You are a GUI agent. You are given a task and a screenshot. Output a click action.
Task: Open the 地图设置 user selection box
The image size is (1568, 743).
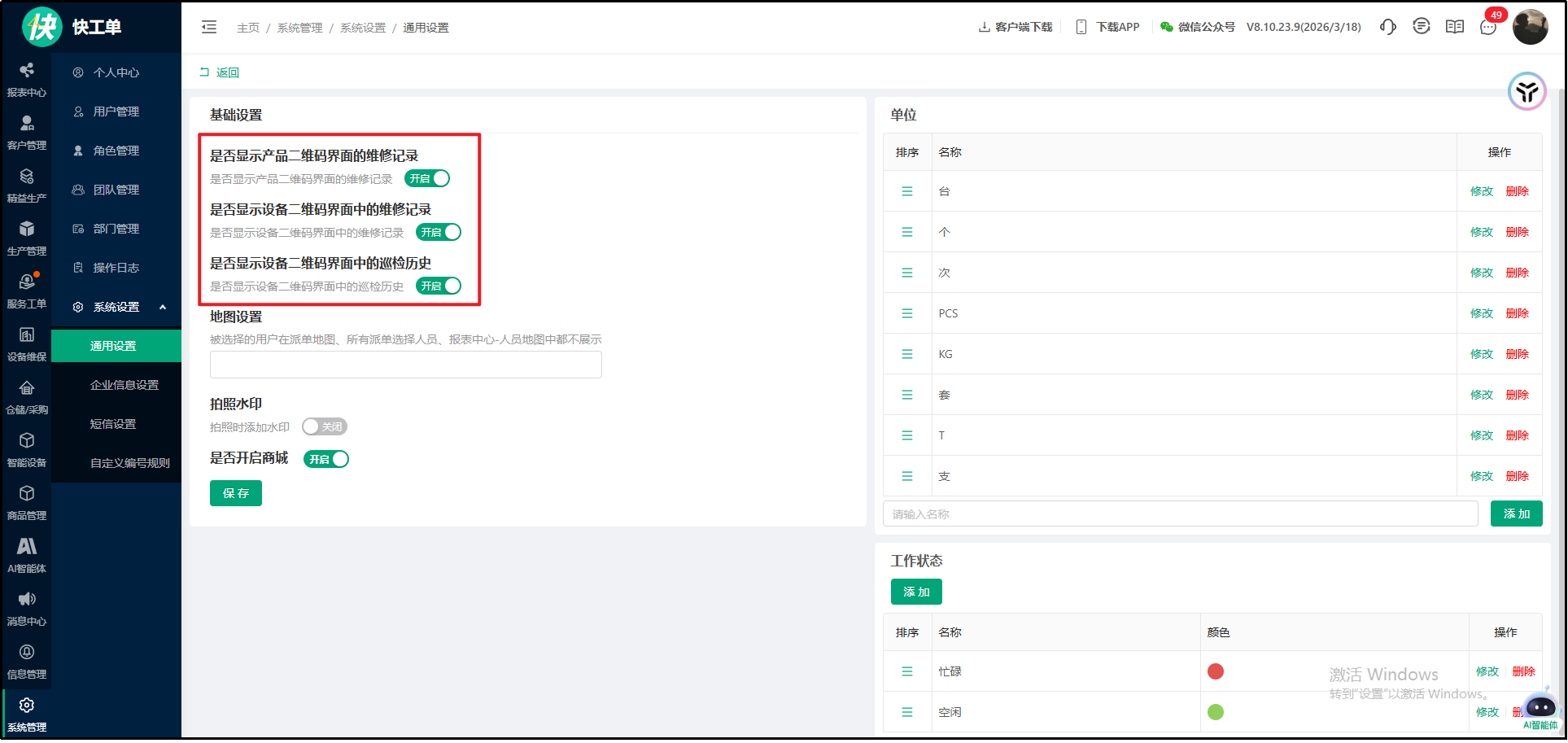pyautogui.click(x=405, y=365)
